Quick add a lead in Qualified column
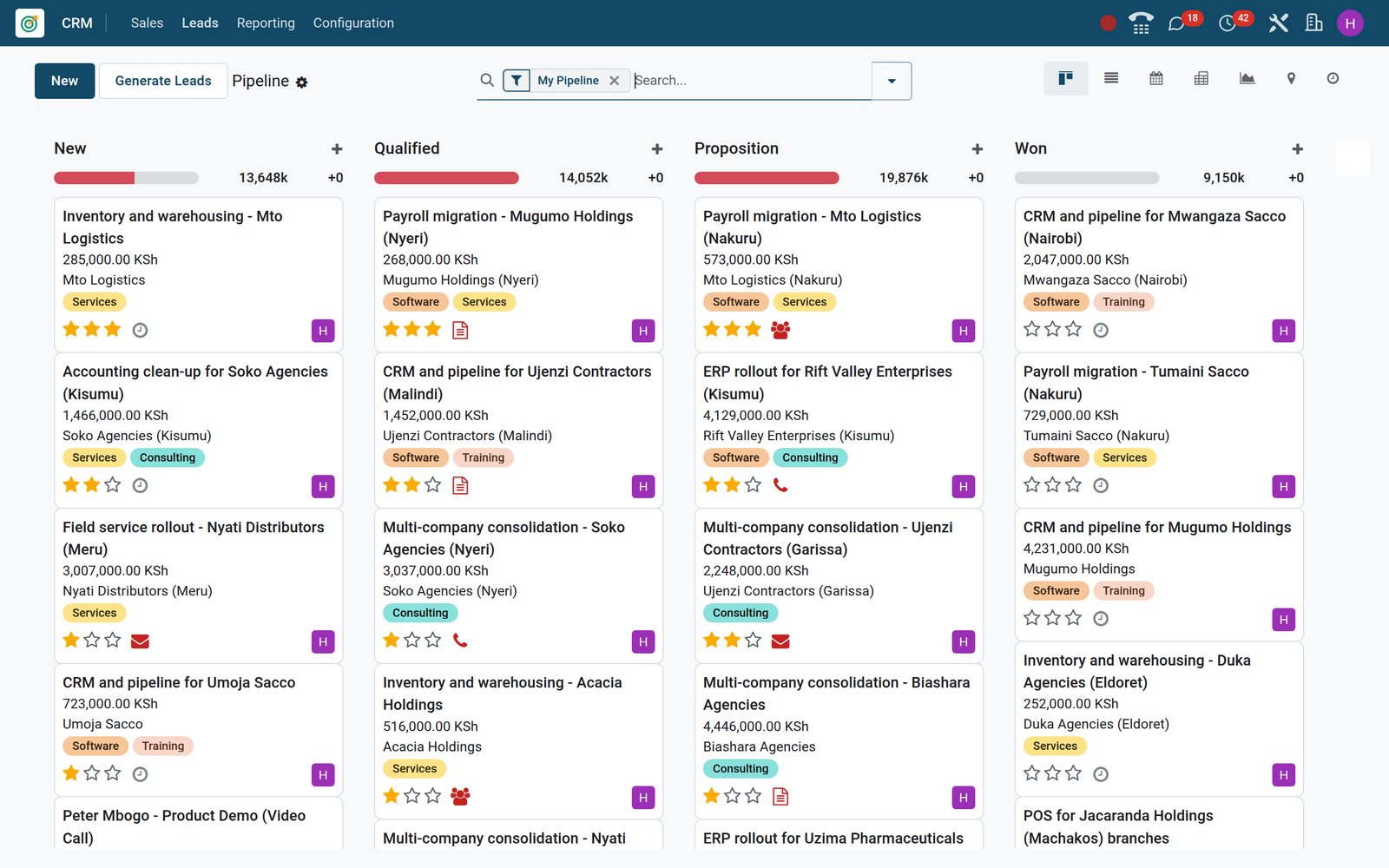 [x=657, y=149]
